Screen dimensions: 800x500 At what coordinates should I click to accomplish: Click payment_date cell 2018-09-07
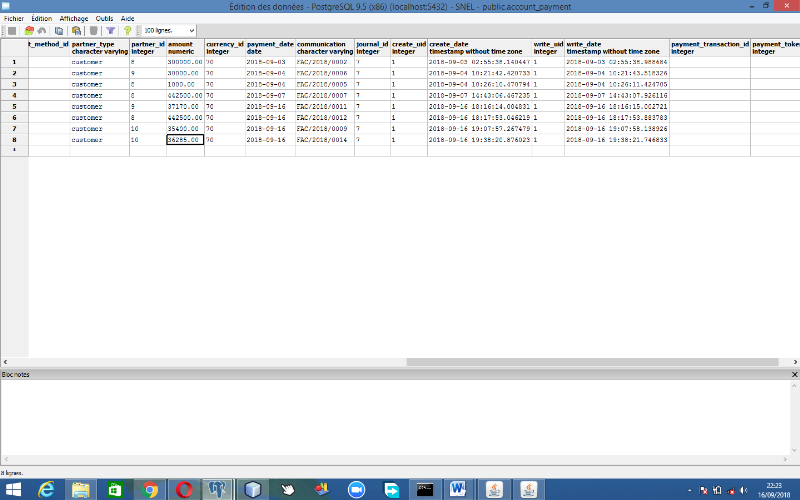click(270, 95)
